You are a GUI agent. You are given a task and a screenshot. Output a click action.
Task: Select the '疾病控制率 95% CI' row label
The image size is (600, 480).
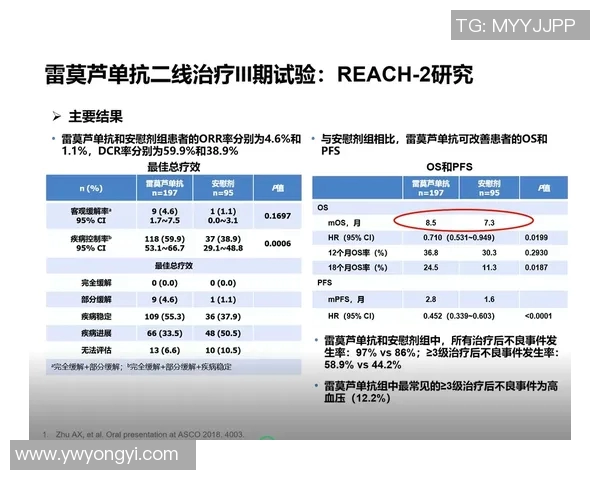[91, 243]
